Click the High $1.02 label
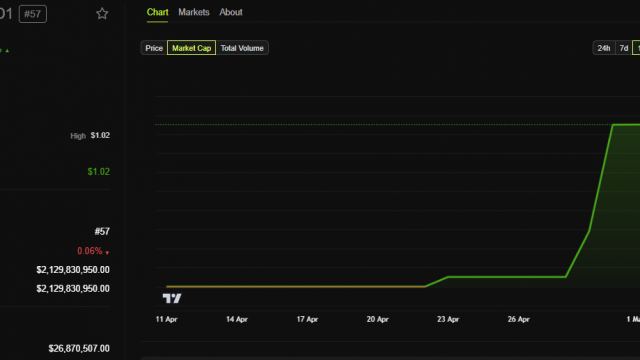Screen dimensions: 640x360 (90, 136)
